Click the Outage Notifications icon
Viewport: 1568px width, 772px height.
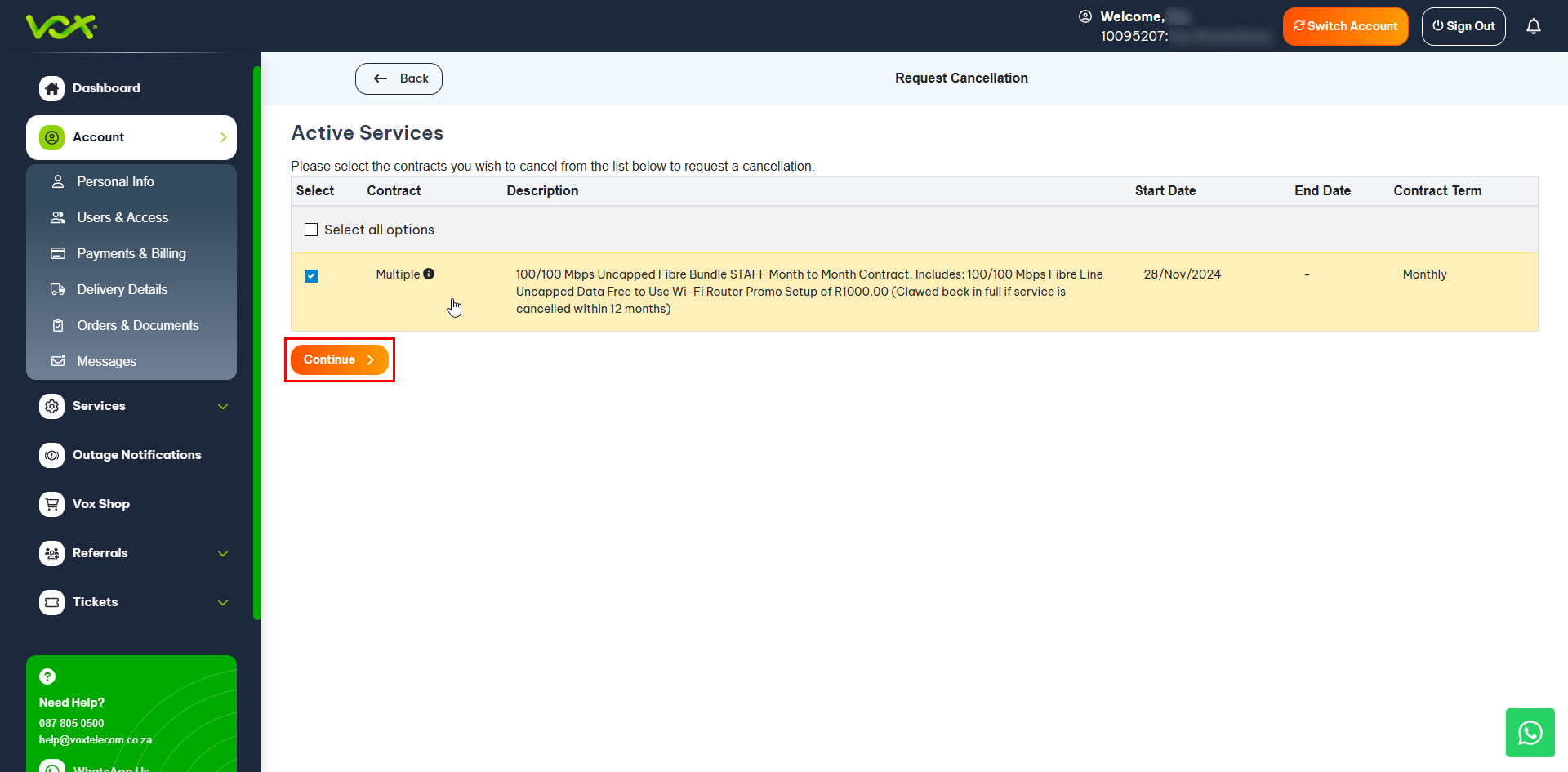coord(51,455)
